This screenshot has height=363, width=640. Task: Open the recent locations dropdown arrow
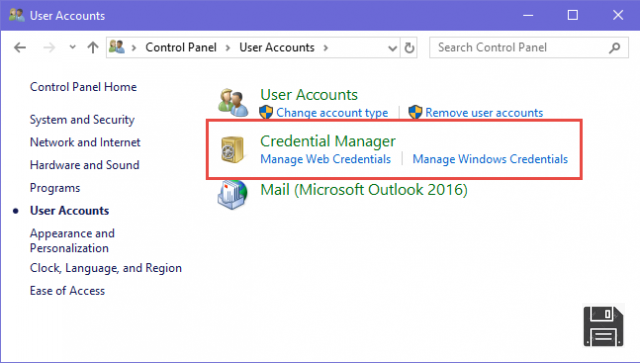[72, 47]
